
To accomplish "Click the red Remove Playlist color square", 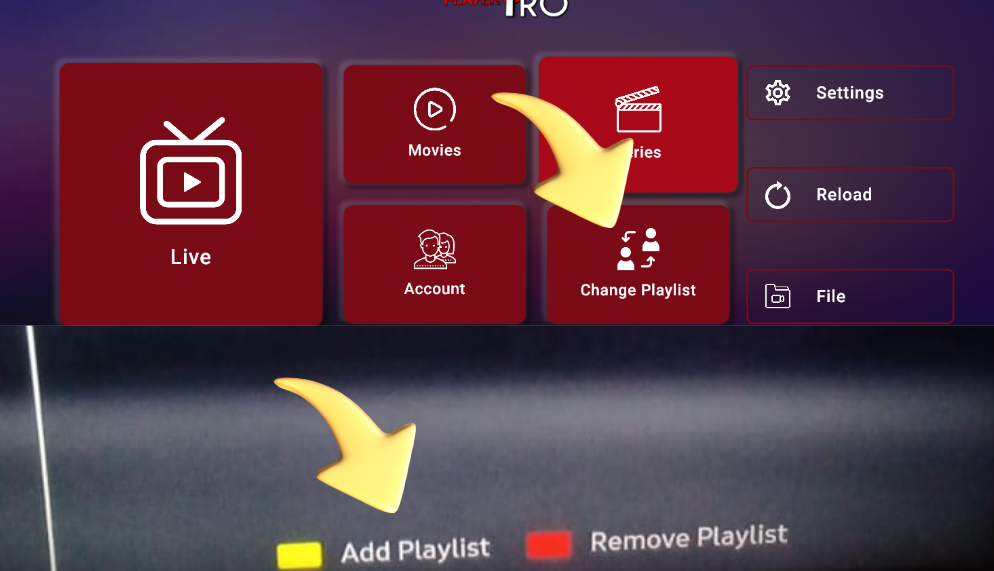I will pyautogui.click(x=548, y=545).
